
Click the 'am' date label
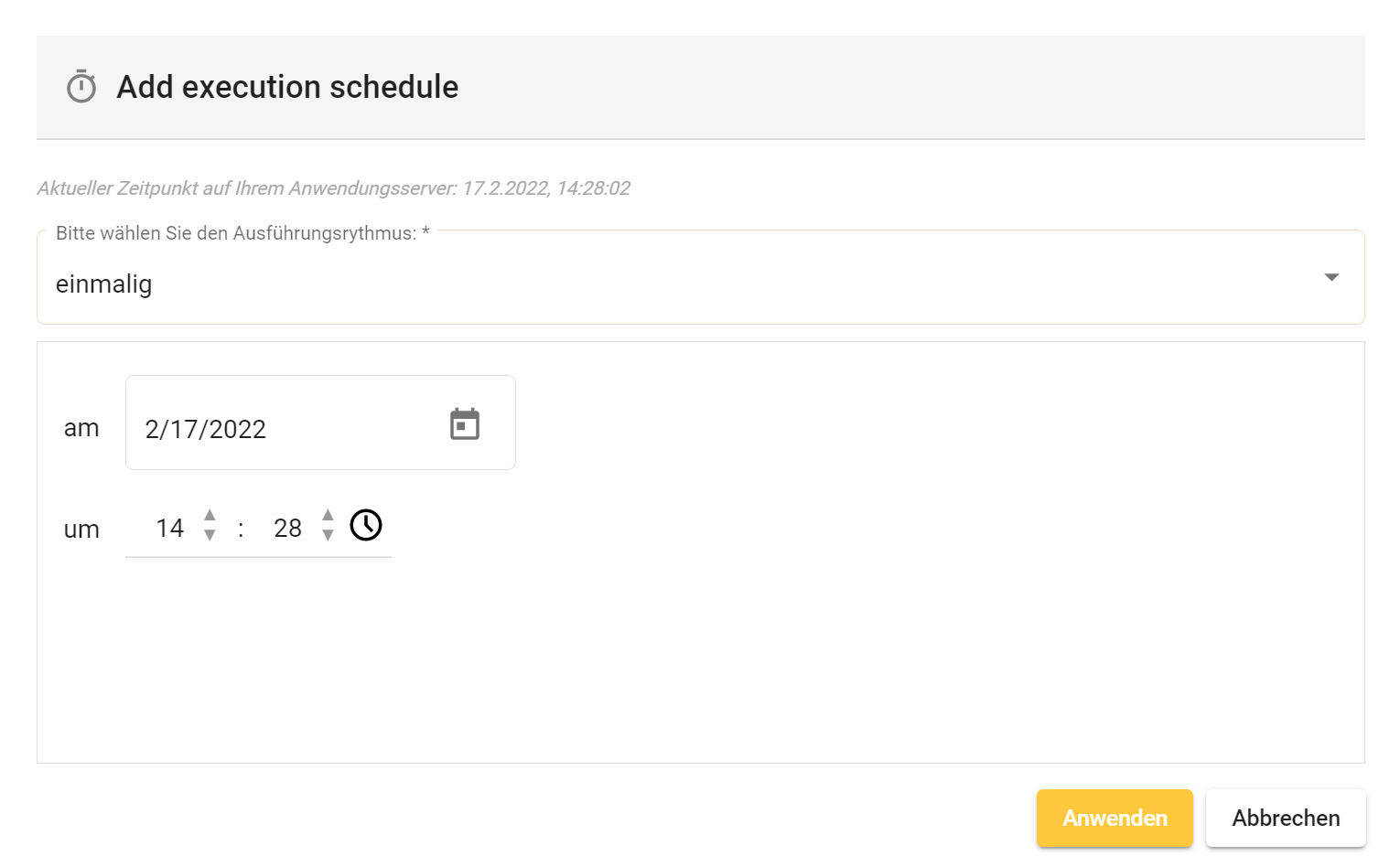pyautogui.click(x=81, y=428)
